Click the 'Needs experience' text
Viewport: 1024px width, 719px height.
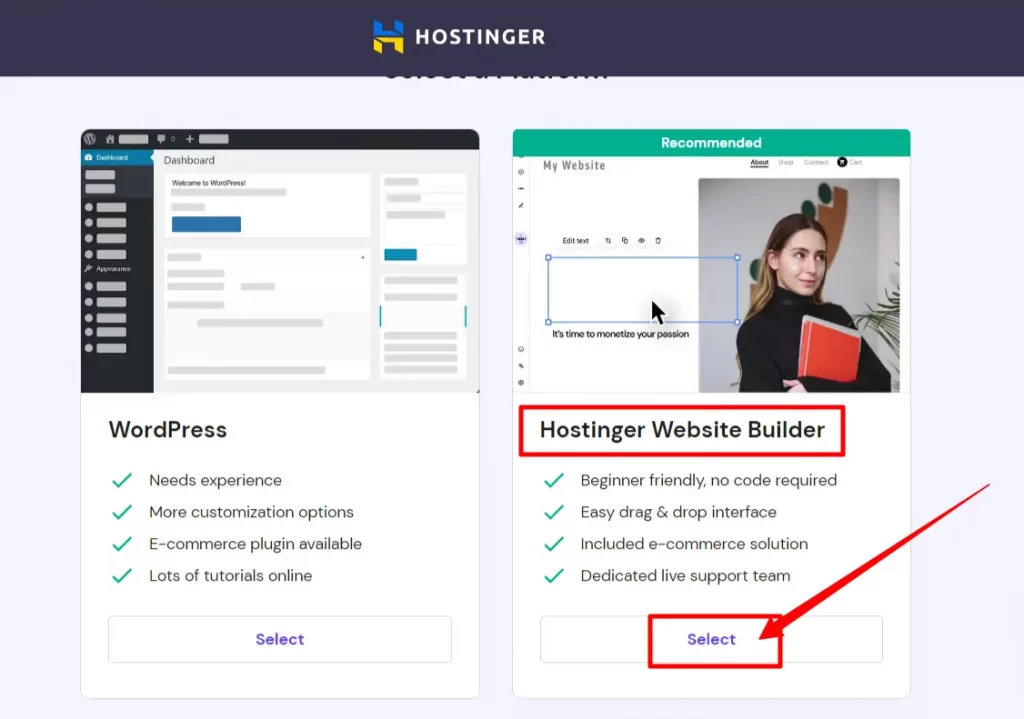216,480
